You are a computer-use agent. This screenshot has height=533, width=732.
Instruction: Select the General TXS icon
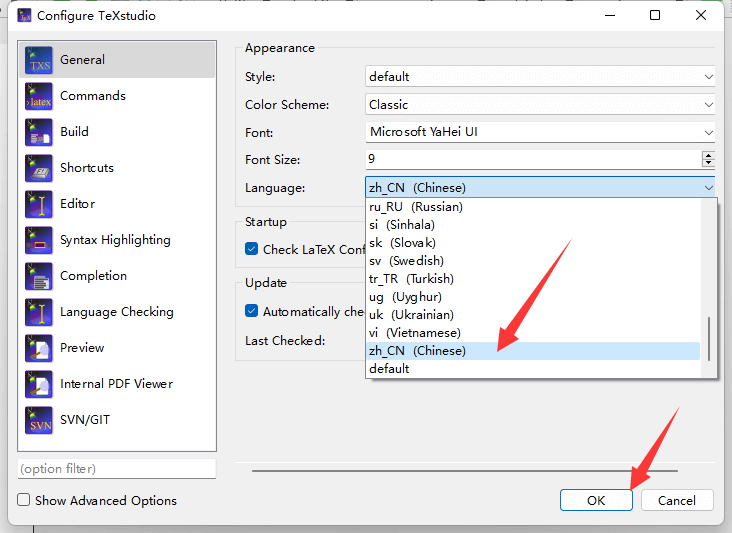[x=39, y=60]
